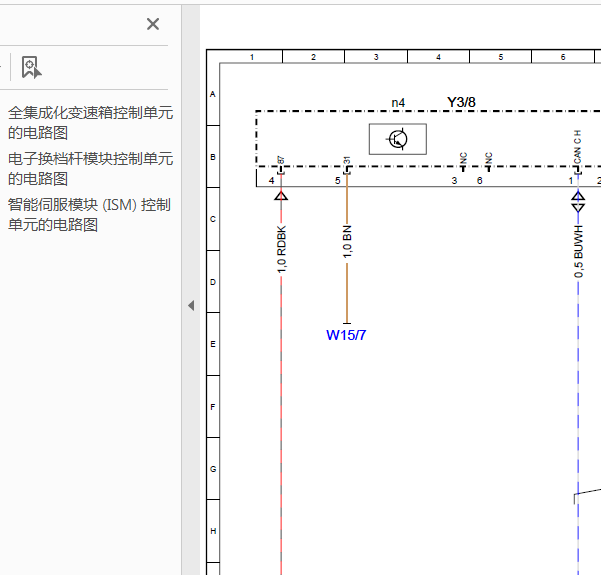This screenshot has width=601, height=575.
Task: Collapse the side panel with the arrow
Action: tap(191, 306)
